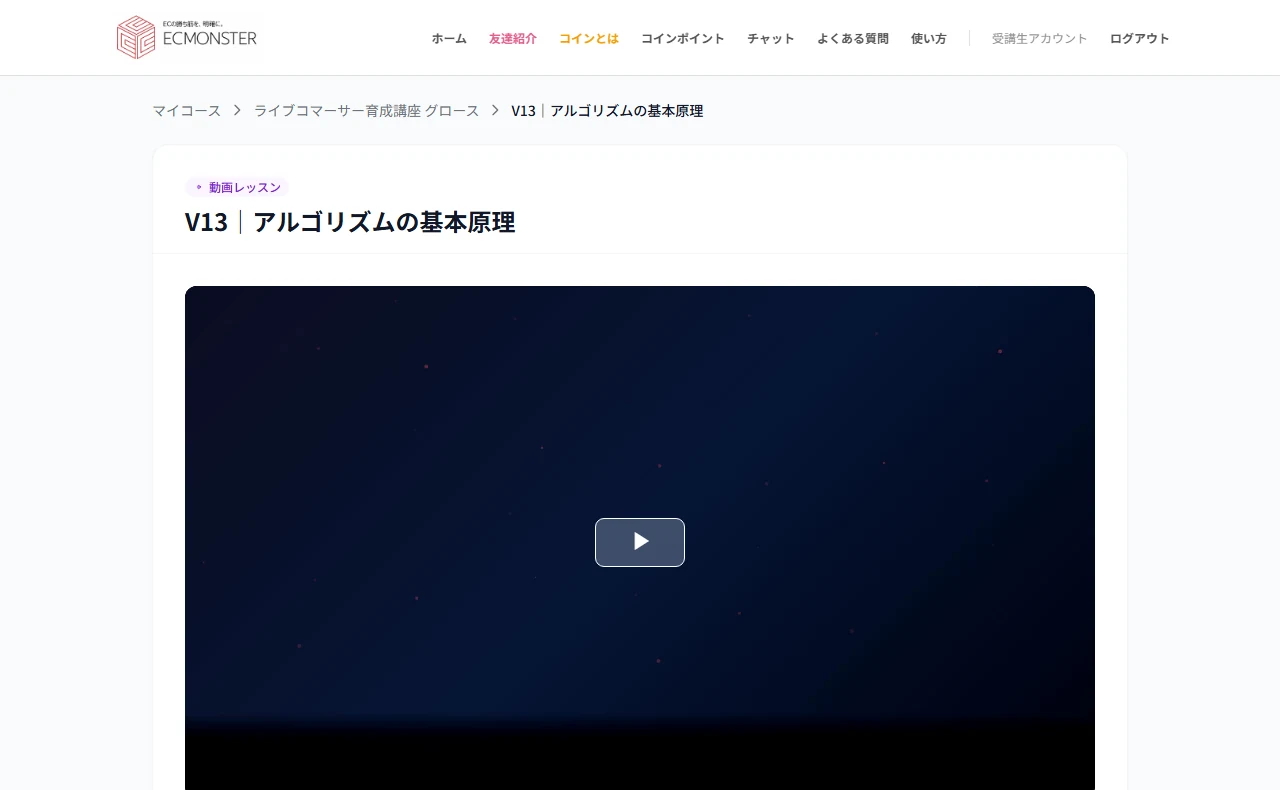Click the V13 lesson title heading
The width and height of the screenshot is (1280, 790).
tap(350, 222)
